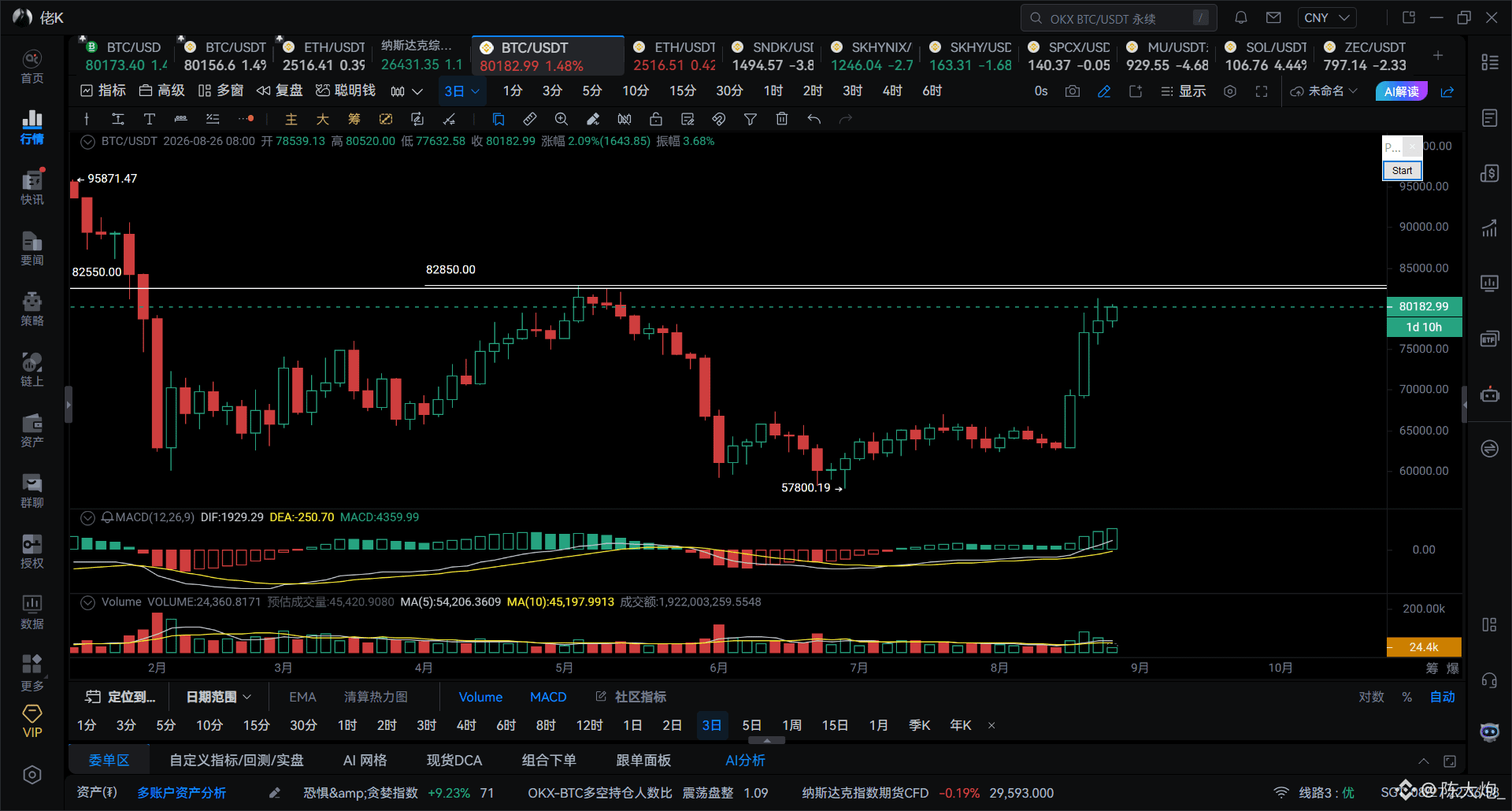Image resolution: width=1512 pixels, height=811 pixels.
Task: Toggle the blue drawing pencil tool
Action: point(1104,91)
